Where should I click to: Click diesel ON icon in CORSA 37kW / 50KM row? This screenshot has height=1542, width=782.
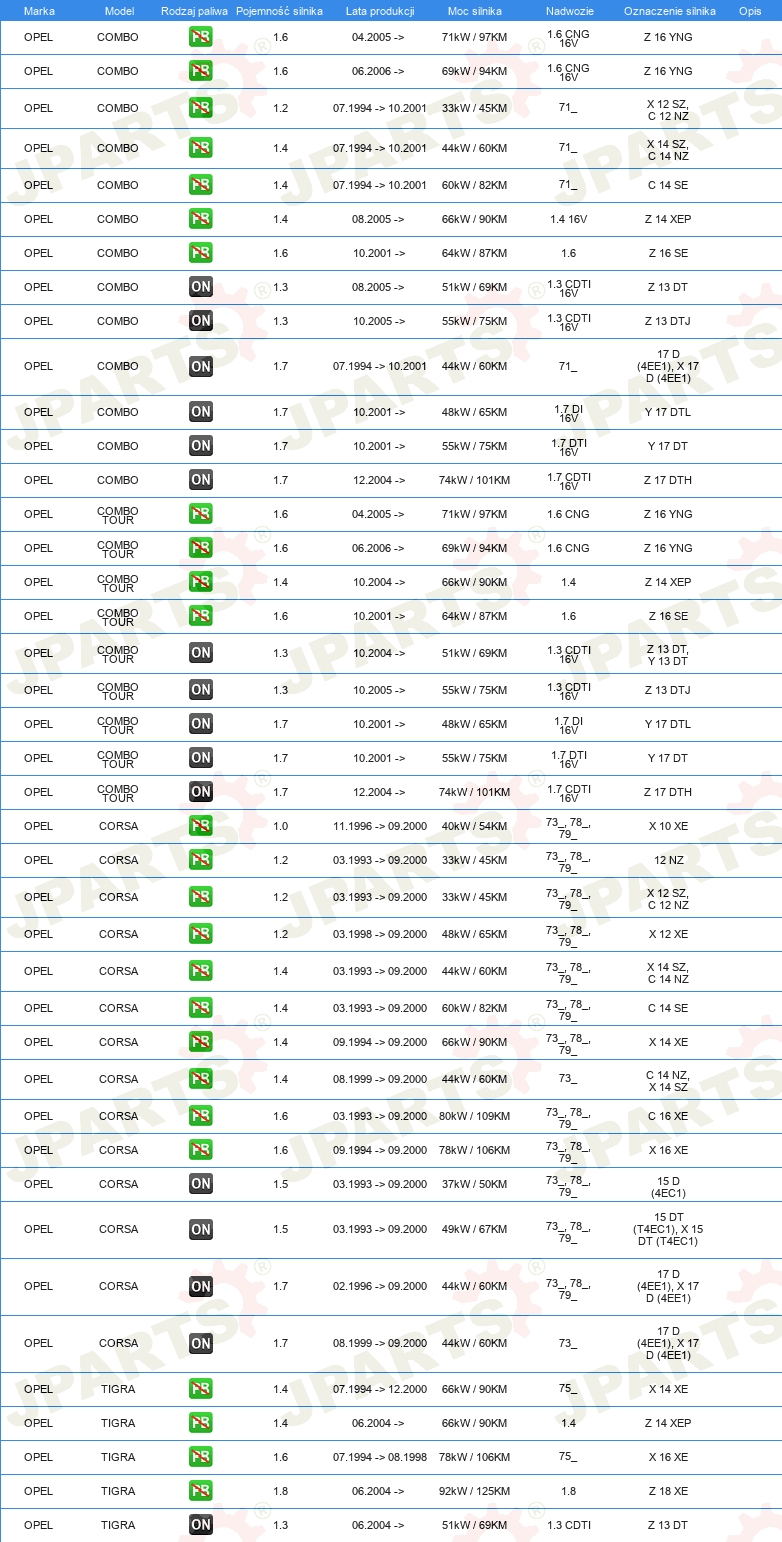pos(201,1184)
